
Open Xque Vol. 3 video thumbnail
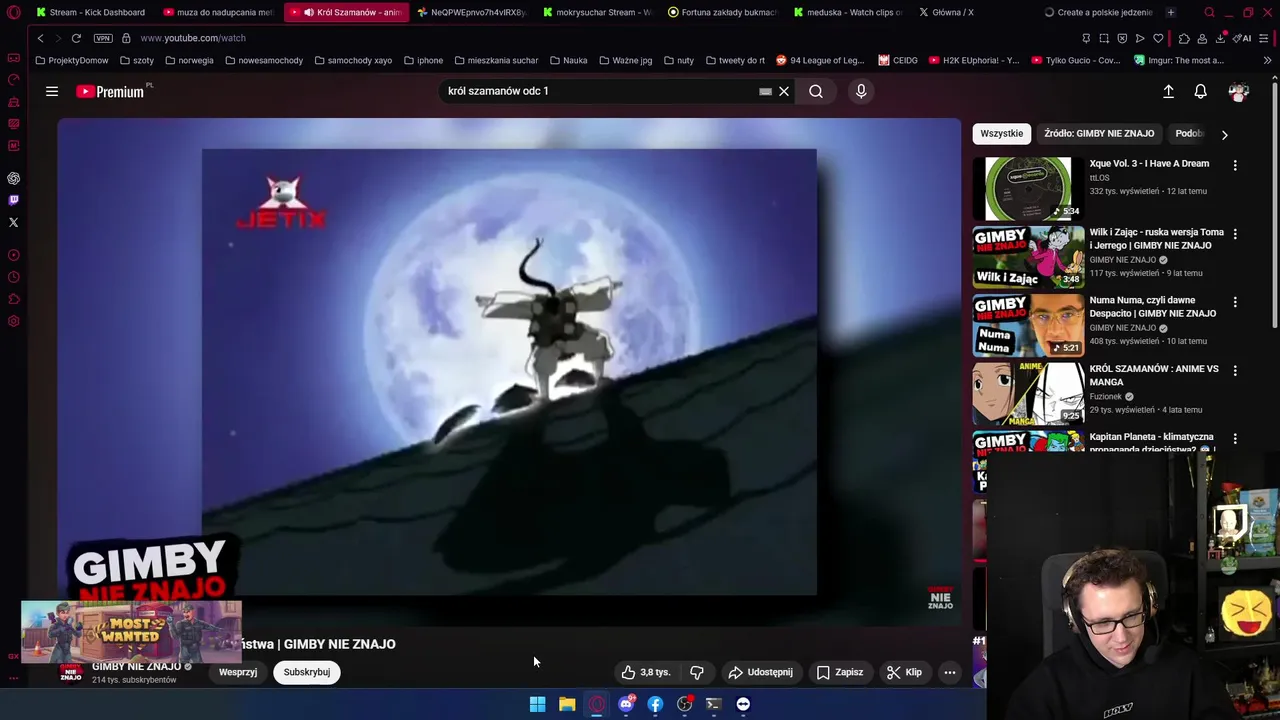(1028, 188)
